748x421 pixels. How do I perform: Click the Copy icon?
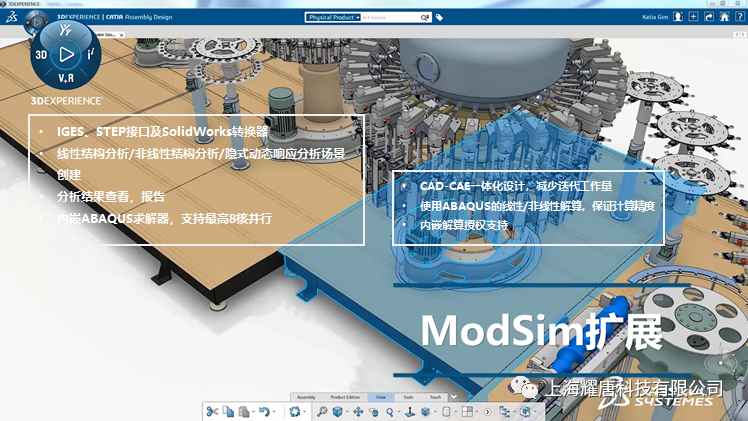229,411
